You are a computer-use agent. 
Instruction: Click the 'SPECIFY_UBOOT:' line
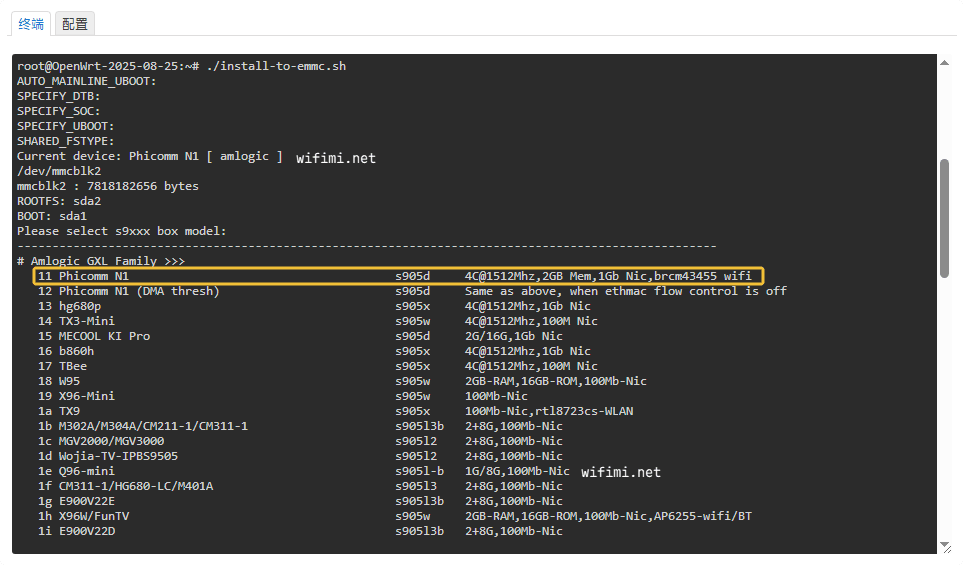click(66, 126)
